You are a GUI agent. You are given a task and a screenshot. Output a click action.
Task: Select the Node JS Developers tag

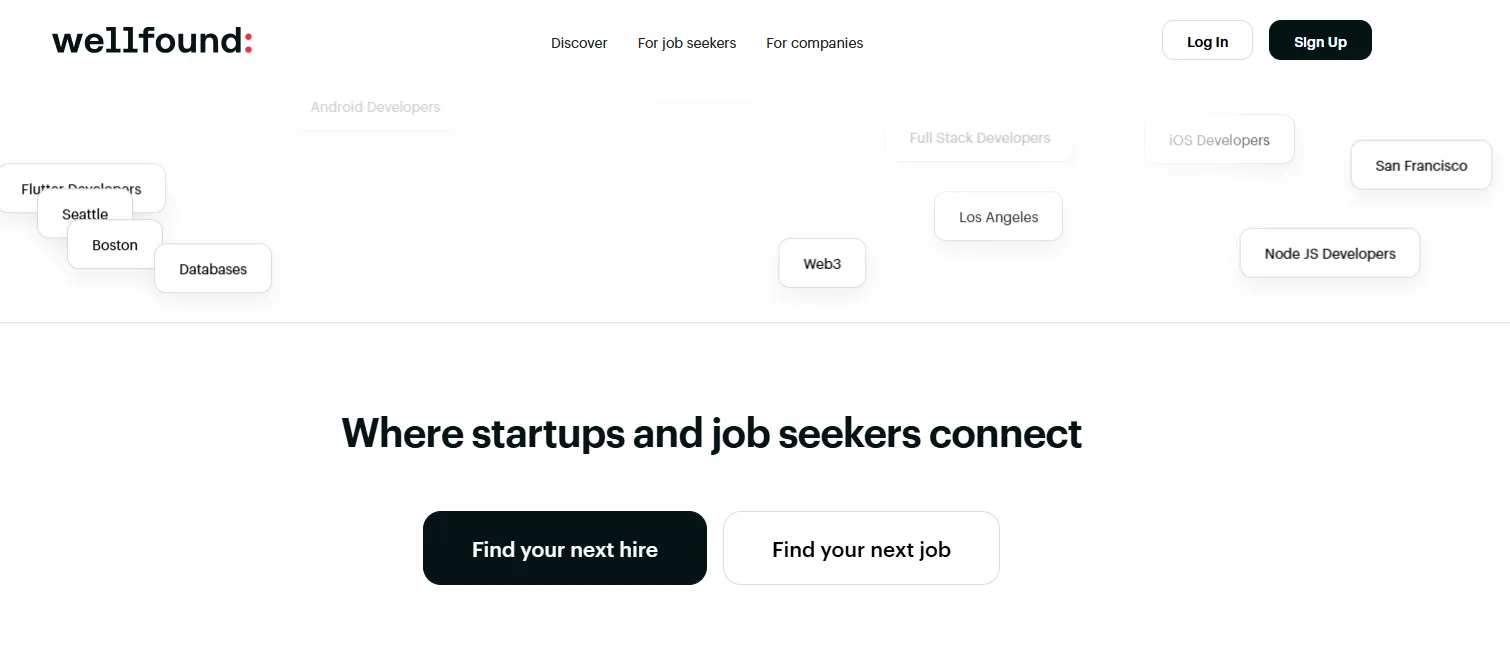tap(1329, 253)
